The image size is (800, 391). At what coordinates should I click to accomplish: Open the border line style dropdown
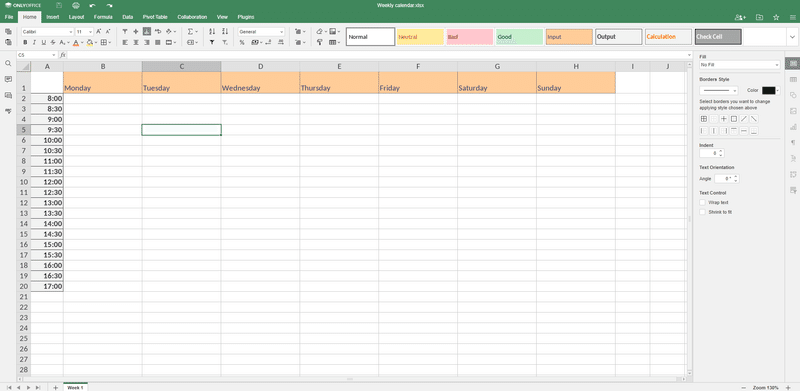click(718, 90)
